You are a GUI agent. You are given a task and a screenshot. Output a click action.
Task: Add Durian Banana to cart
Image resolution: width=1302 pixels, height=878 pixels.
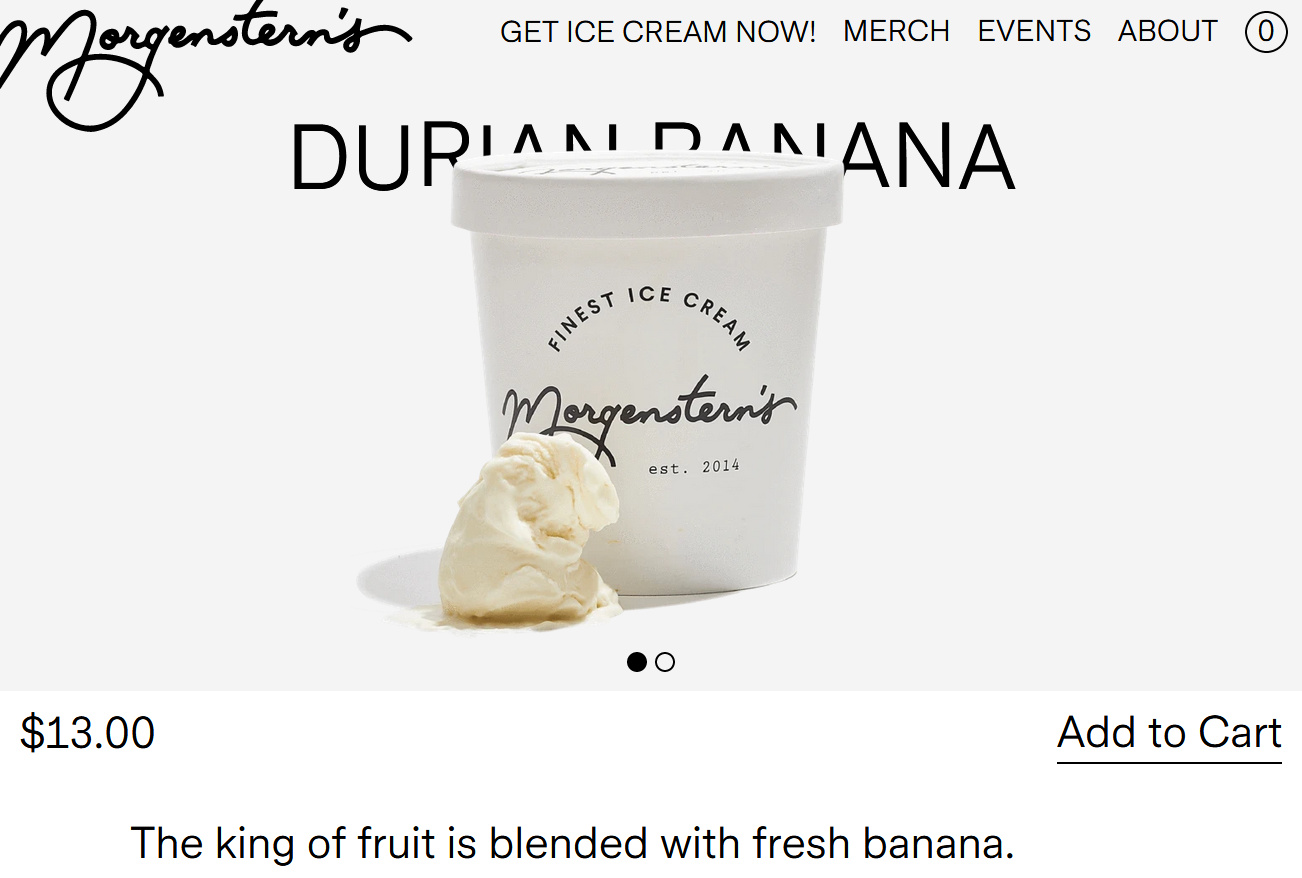click(x=1170, y=732)
